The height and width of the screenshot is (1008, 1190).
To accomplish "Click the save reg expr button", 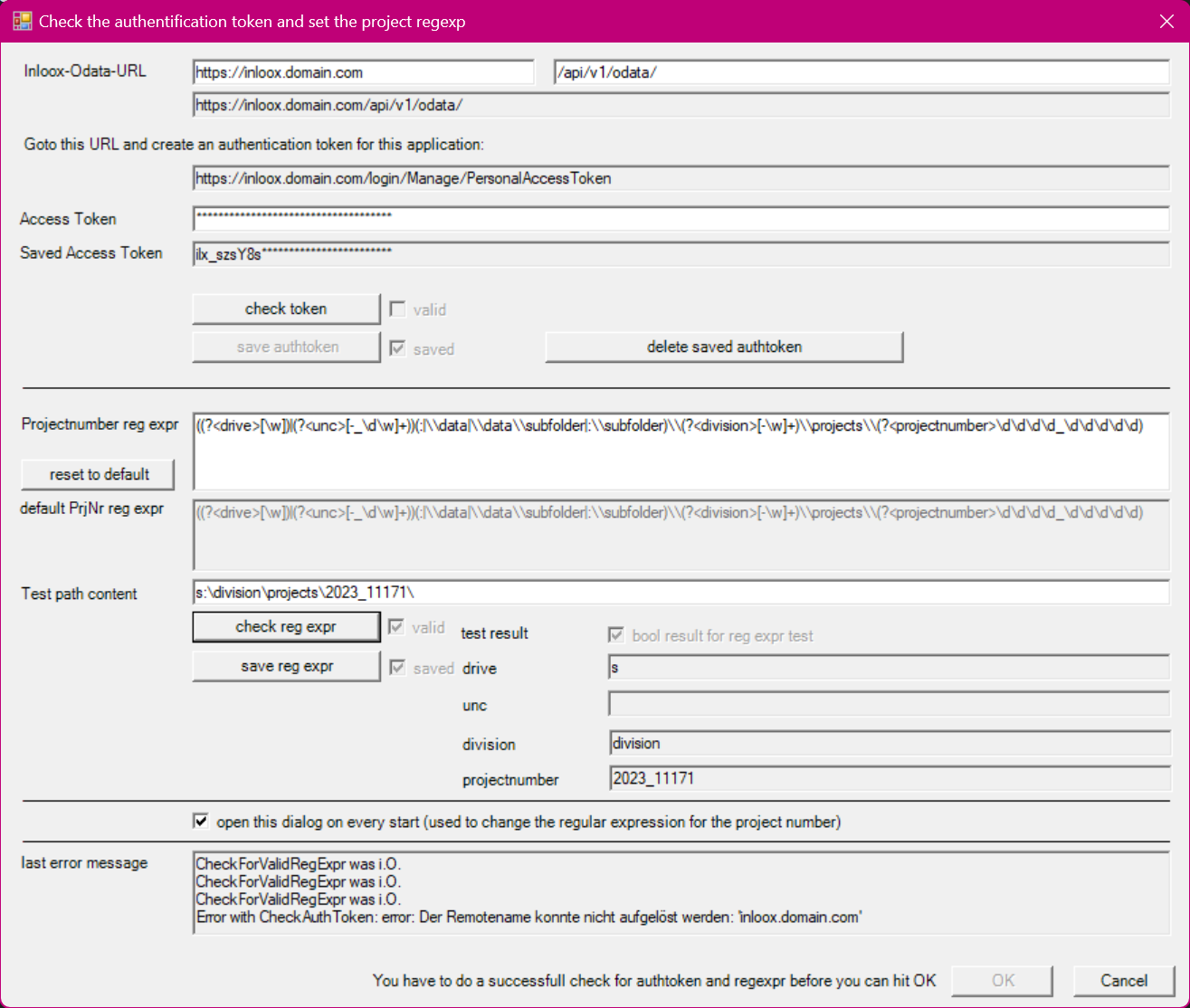I will [286, 666].
